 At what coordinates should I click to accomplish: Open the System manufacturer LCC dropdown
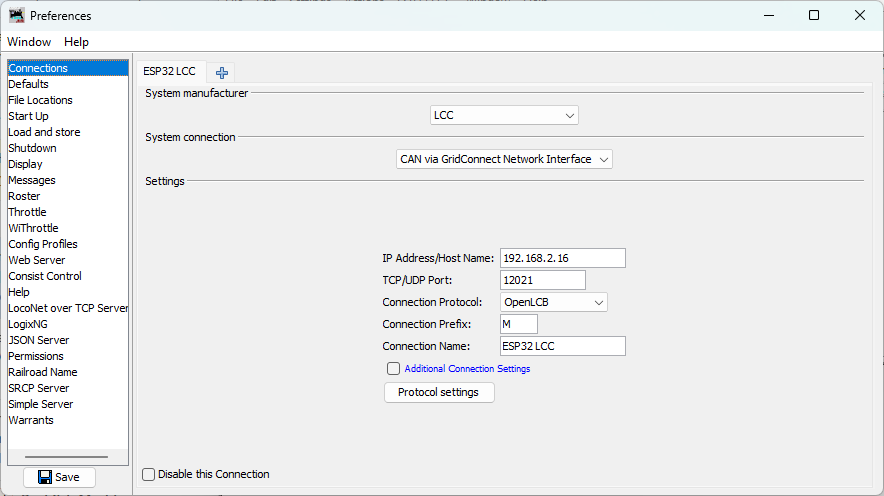pos(504,115)
